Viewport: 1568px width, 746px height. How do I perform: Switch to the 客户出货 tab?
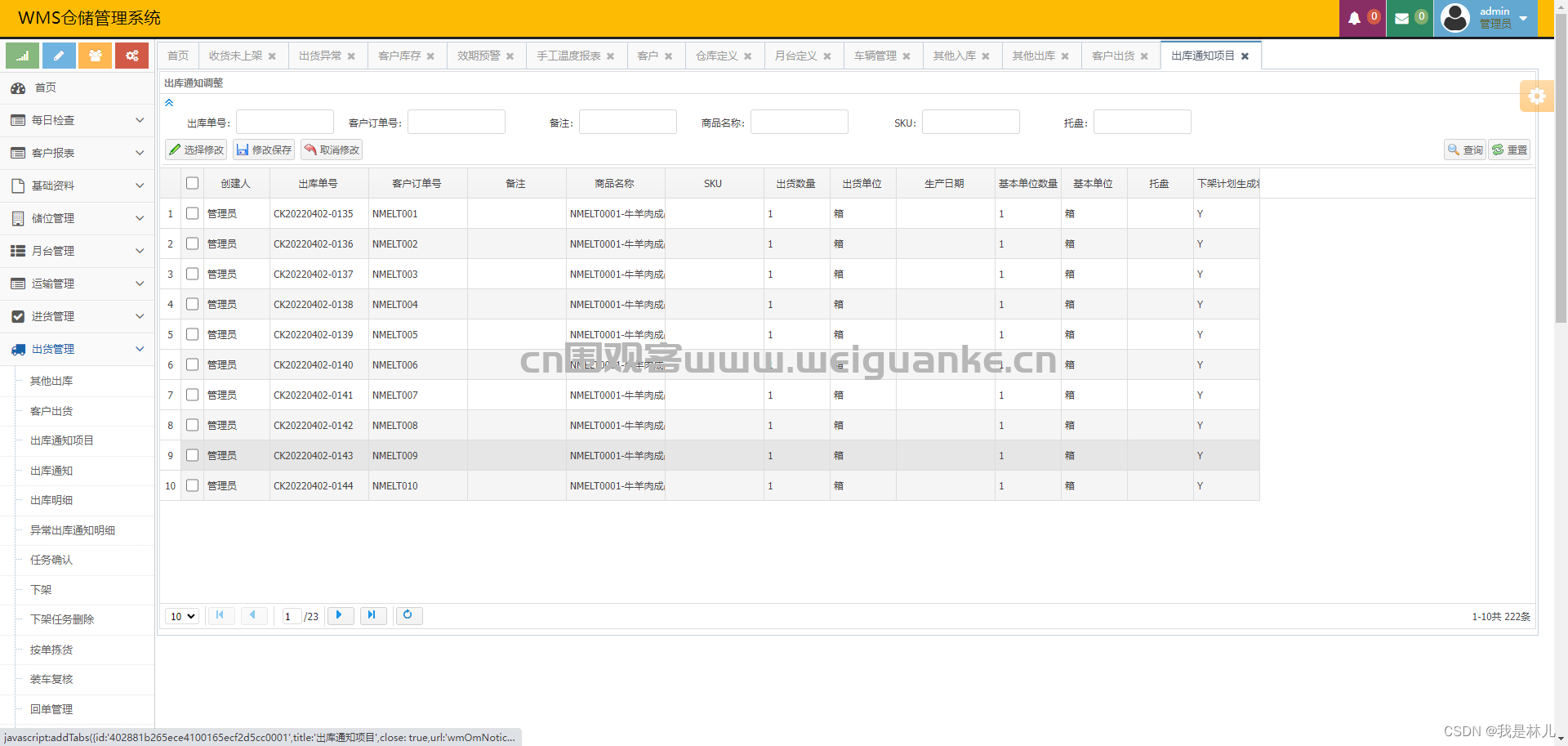coord(1113,56)
